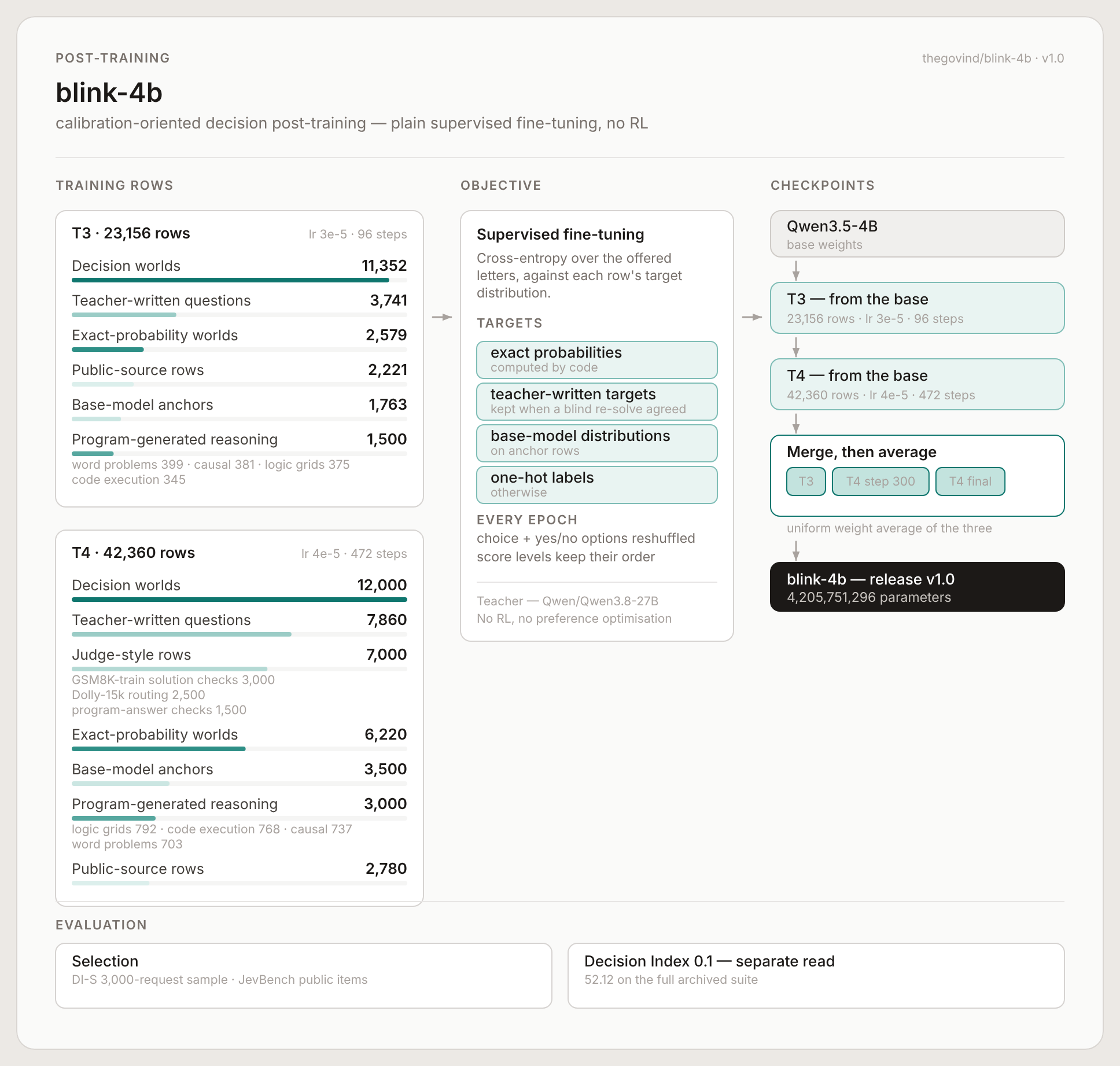
Task: Click the 6,220 Exact-probability worlds value
Action: (x=386, y=734)
